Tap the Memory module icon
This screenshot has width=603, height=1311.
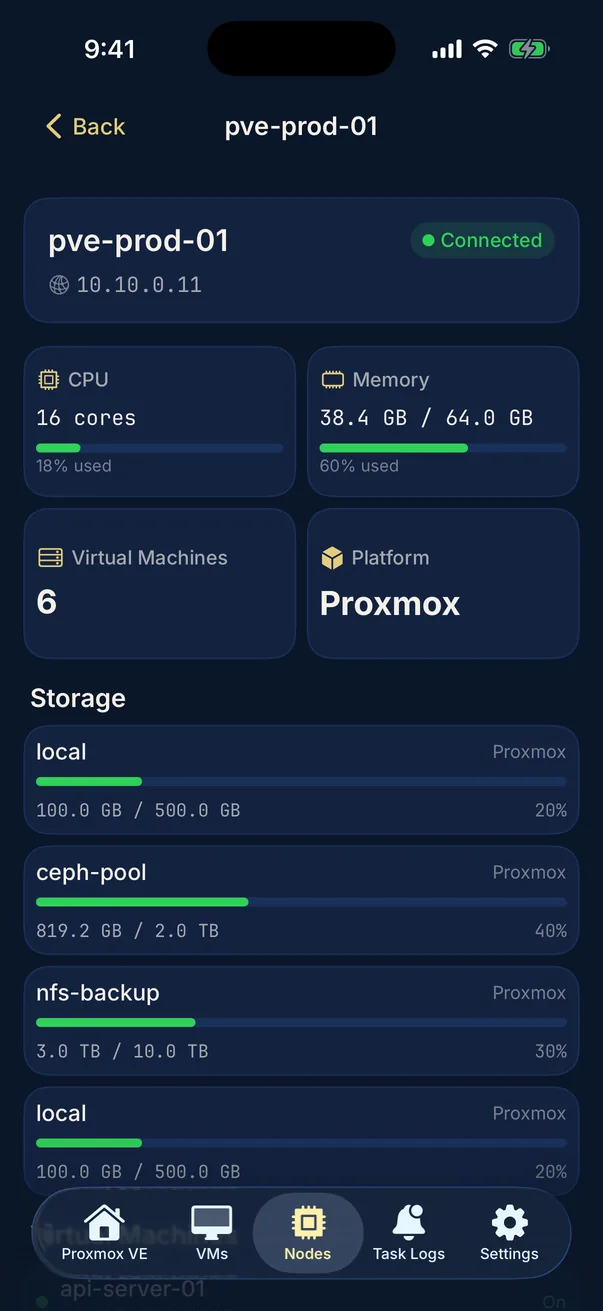pos(332,380)
